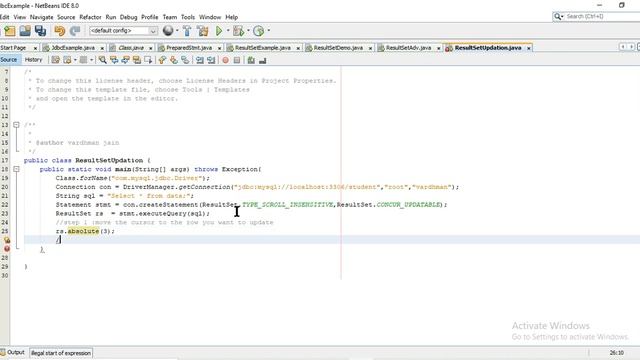Open the Tools menu
The height and width of the screenshot is (360, 640).
(188, 17)
